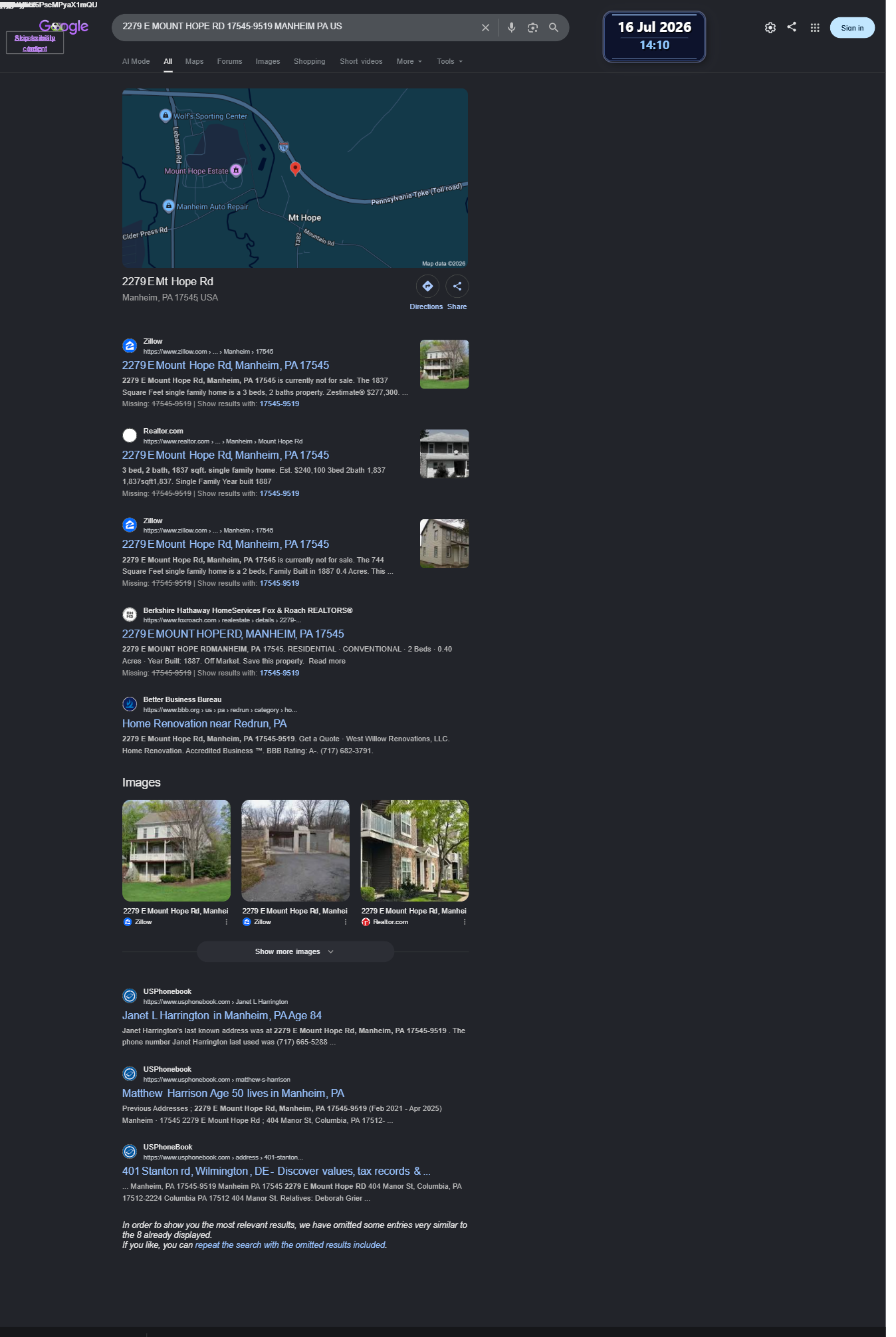Click the Realtor.com site favicon
The width and height of the screenshot is (896, 1337).
(130, 435)
